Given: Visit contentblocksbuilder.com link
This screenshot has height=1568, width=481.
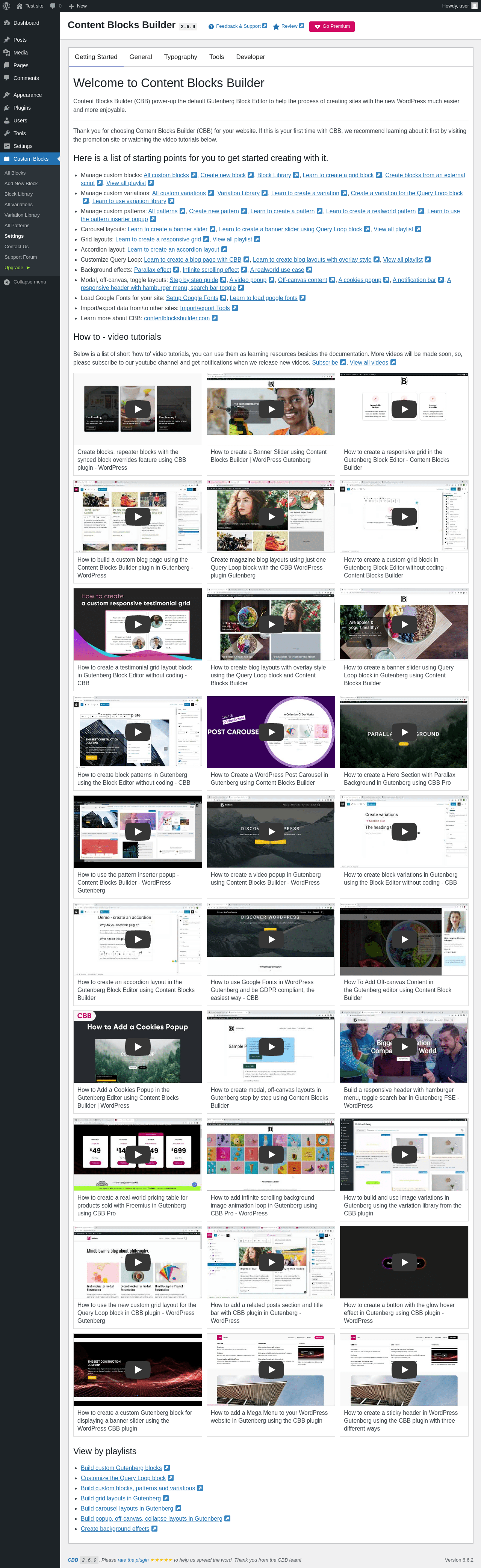Looking at the screenshot, I should point(177,318).
